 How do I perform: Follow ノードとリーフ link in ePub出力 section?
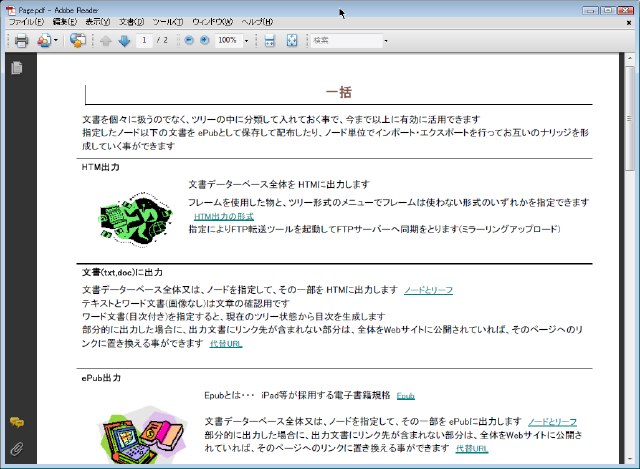pos(552,422)
